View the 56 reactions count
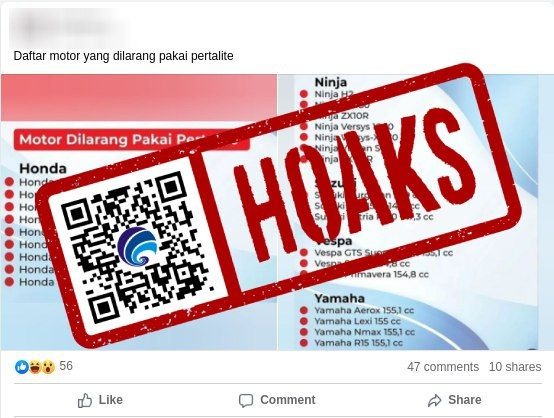Image resolution: width=554 pixels, height=418 pixels. pyautogui.click(x=66, y=366)
